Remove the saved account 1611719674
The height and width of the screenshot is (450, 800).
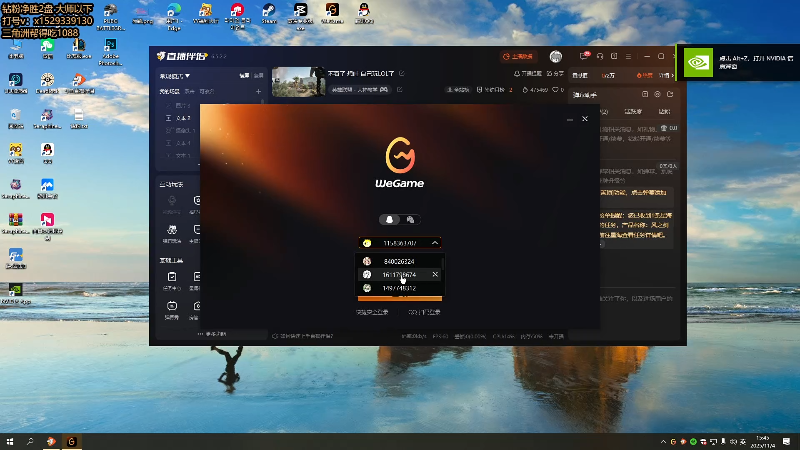click(435, 274)
